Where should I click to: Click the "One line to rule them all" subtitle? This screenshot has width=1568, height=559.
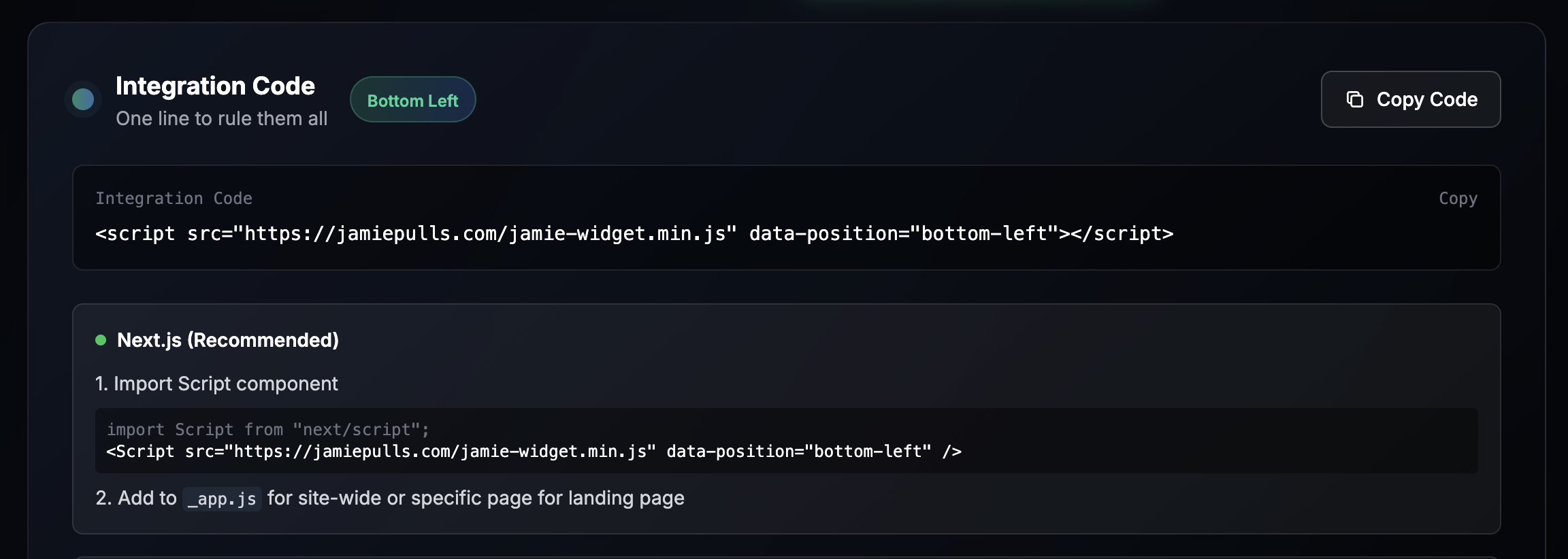222,118
